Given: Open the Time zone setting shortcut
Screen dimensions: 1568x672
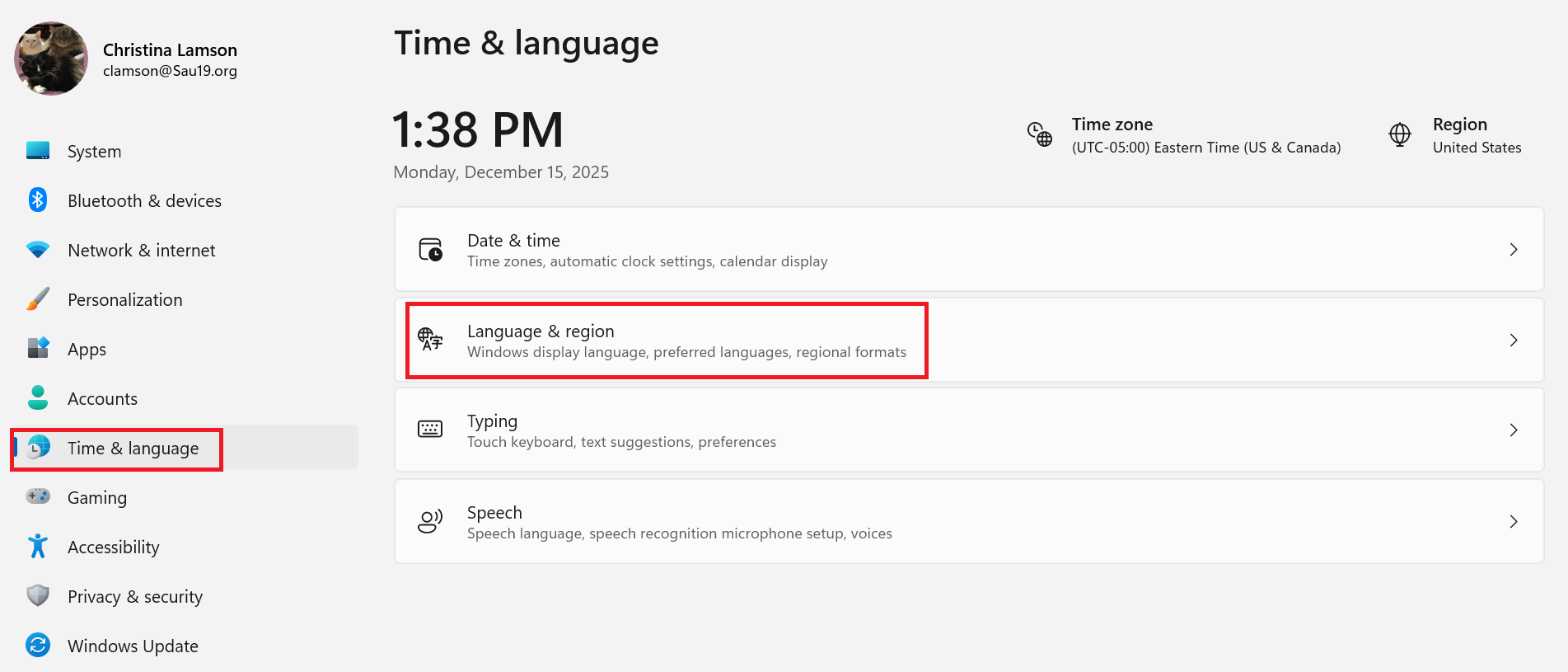Looking at the screenshot, I should (1184, 135).
